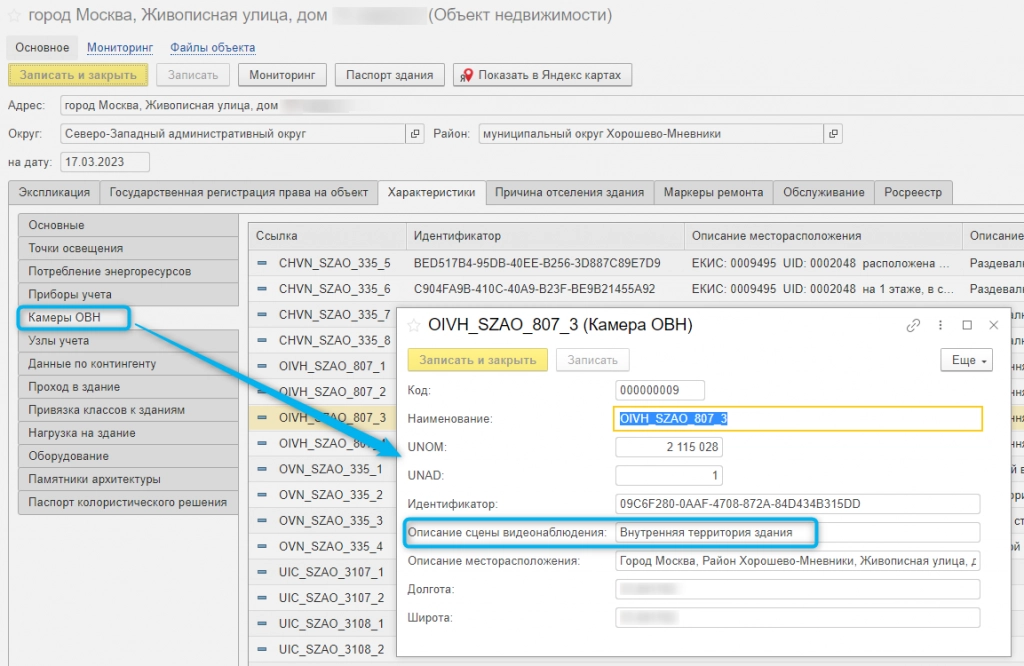Click Записать и закрыть in camera dialog
Screen dimensions: 1024x666
pos(477,360)
